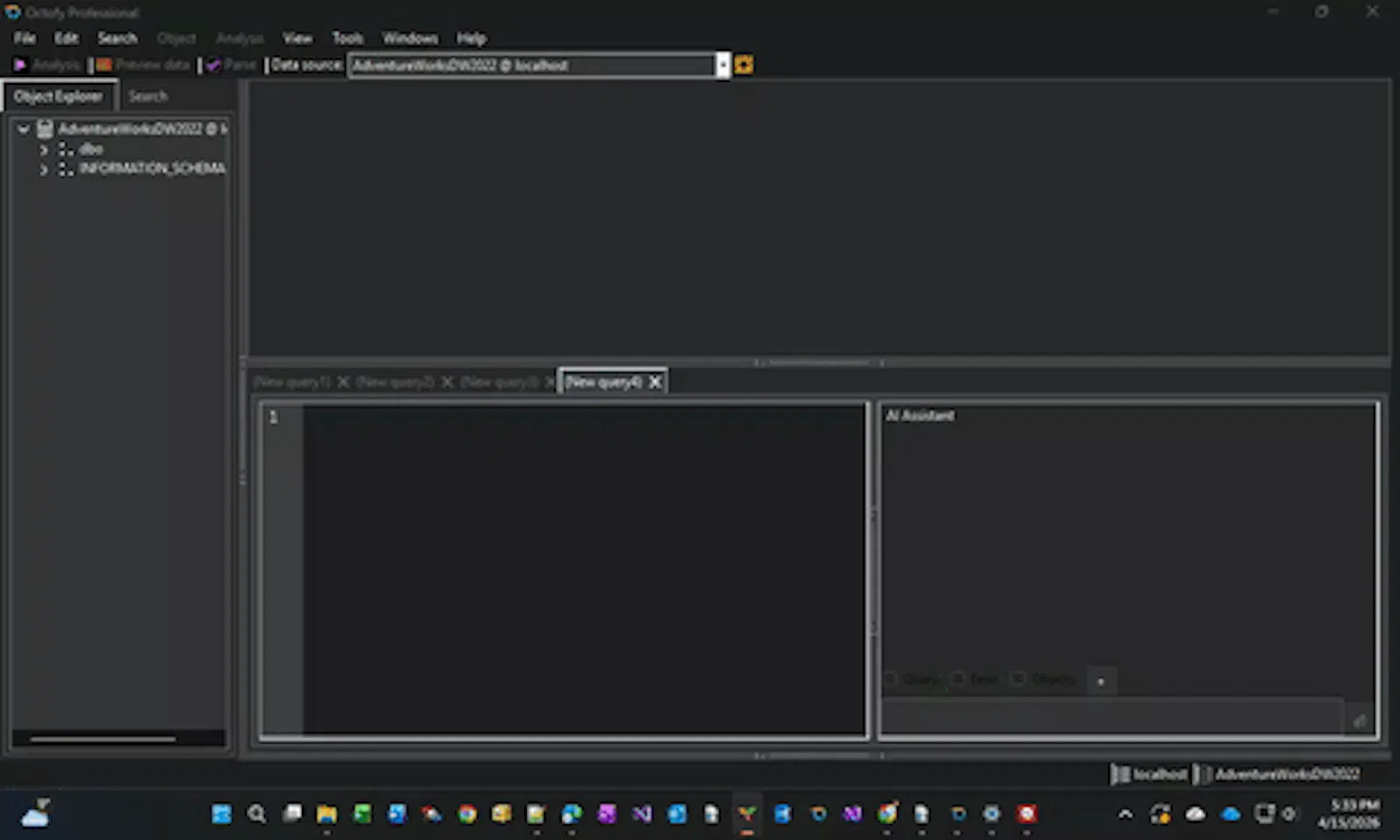Switch to the New query2 tab

click(x=395, y=381)
